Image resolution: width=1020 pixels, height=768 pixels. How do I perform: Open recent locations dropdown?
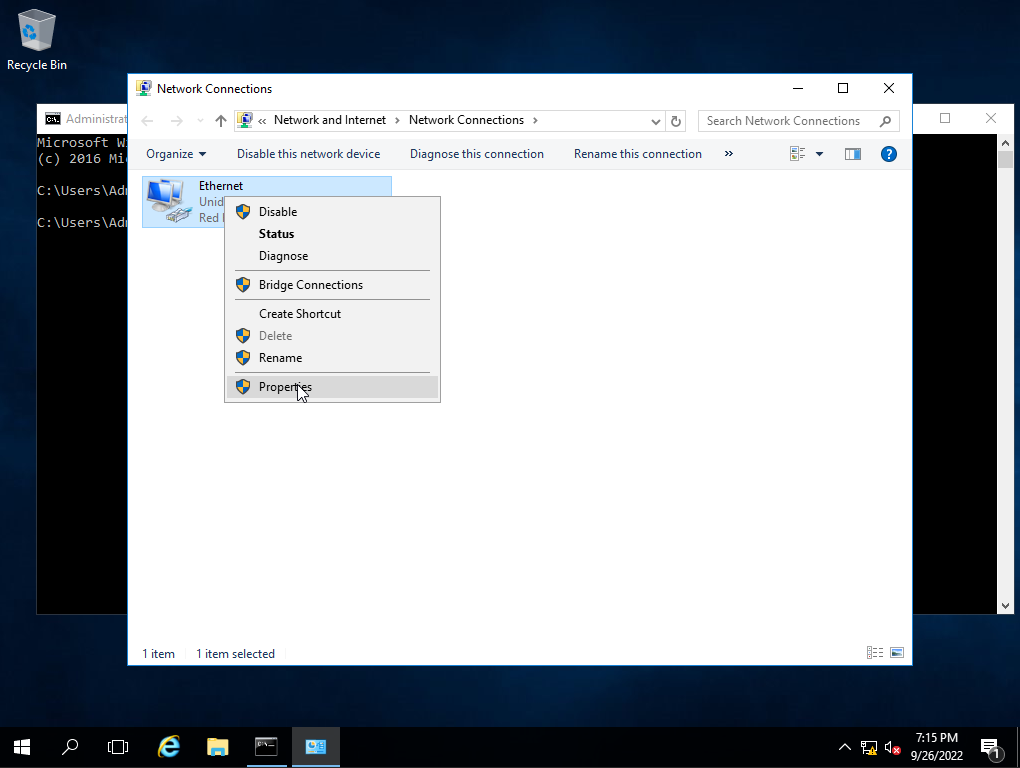pyautogui.click(x=200, y=121)
